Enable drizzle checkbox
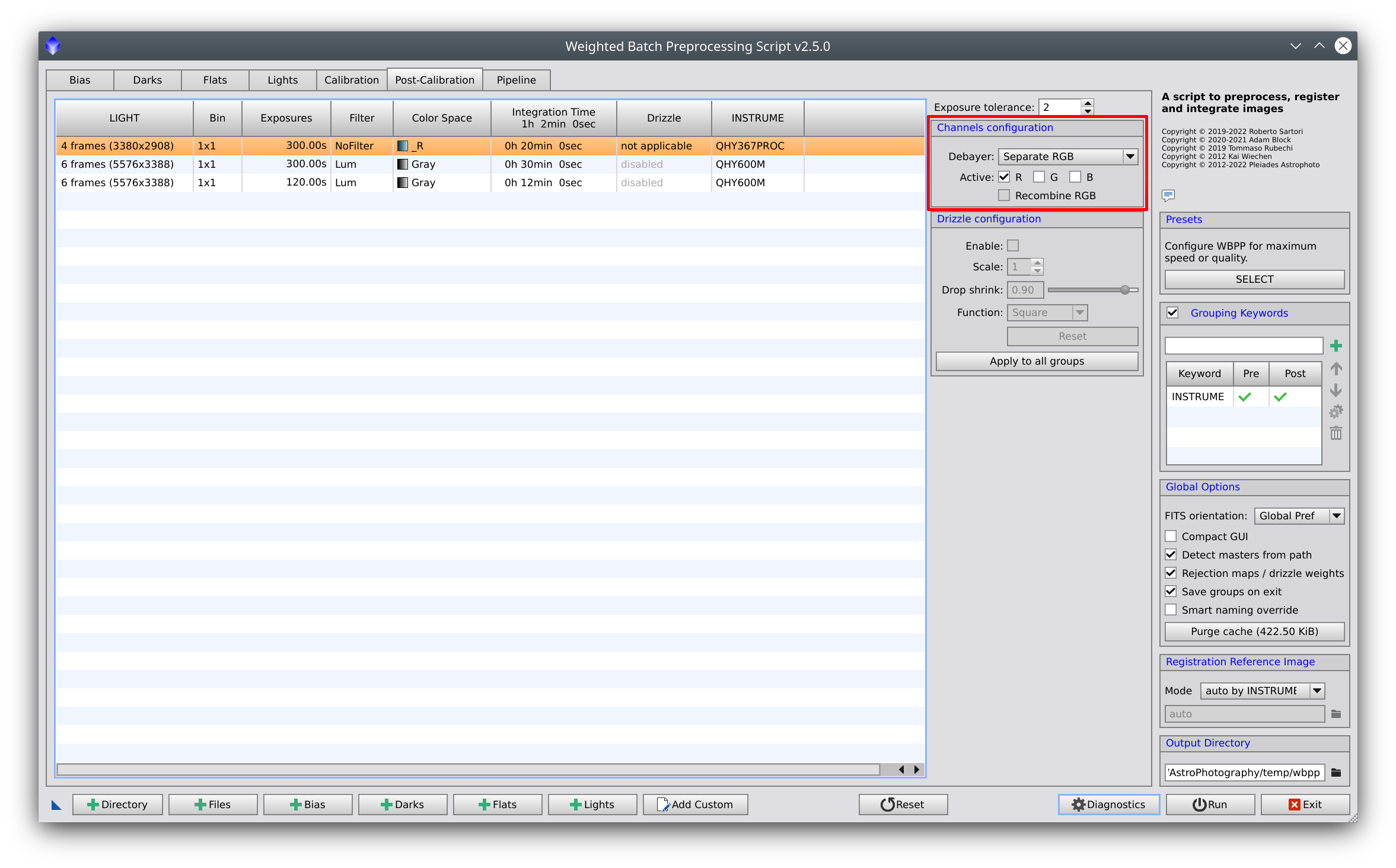The height and width of the screenshot is (868, 1396). [1013, 245]
